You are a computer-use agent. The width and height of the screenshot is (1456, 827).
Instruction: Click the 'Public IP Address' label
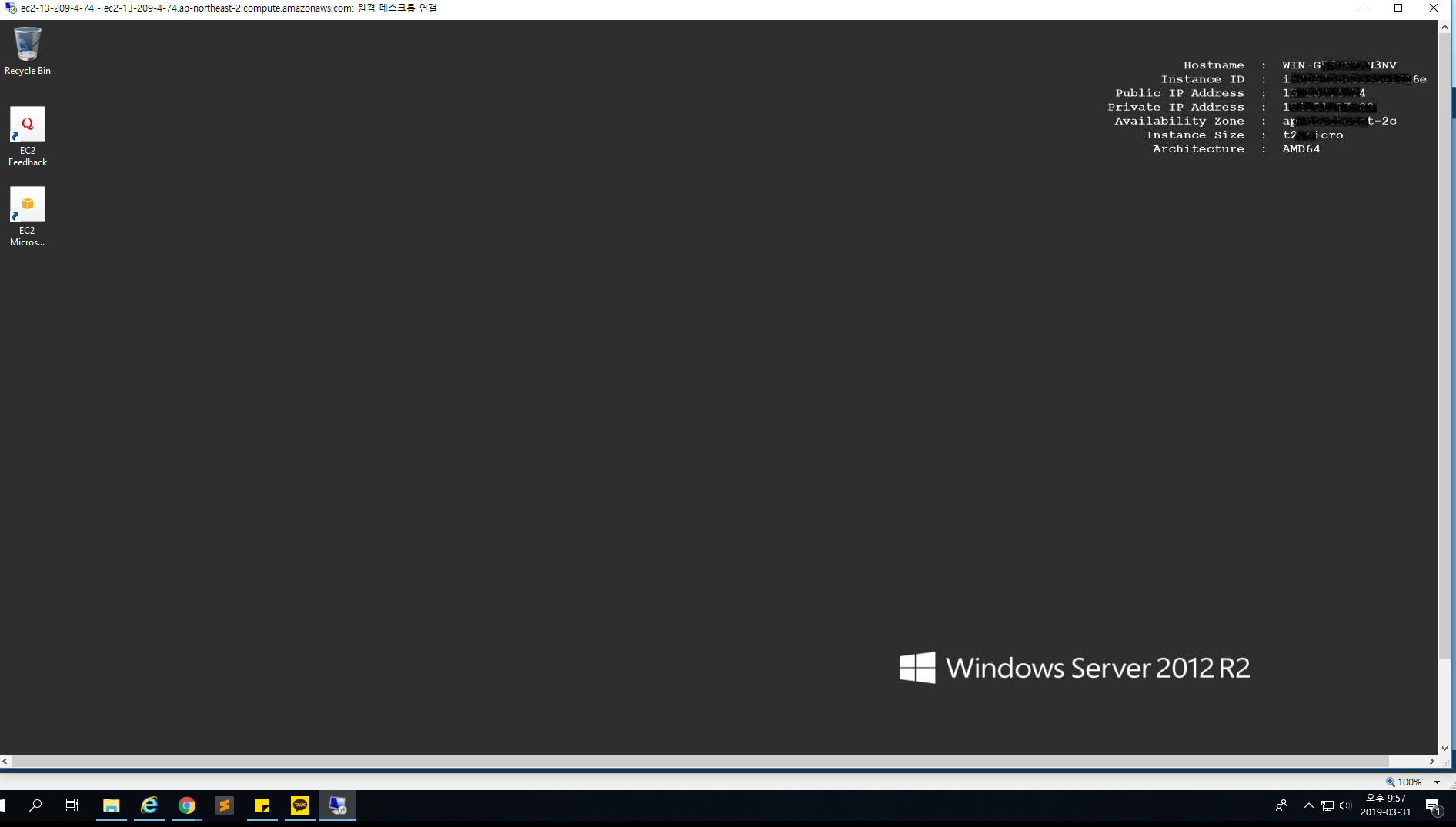(1180, 93)
